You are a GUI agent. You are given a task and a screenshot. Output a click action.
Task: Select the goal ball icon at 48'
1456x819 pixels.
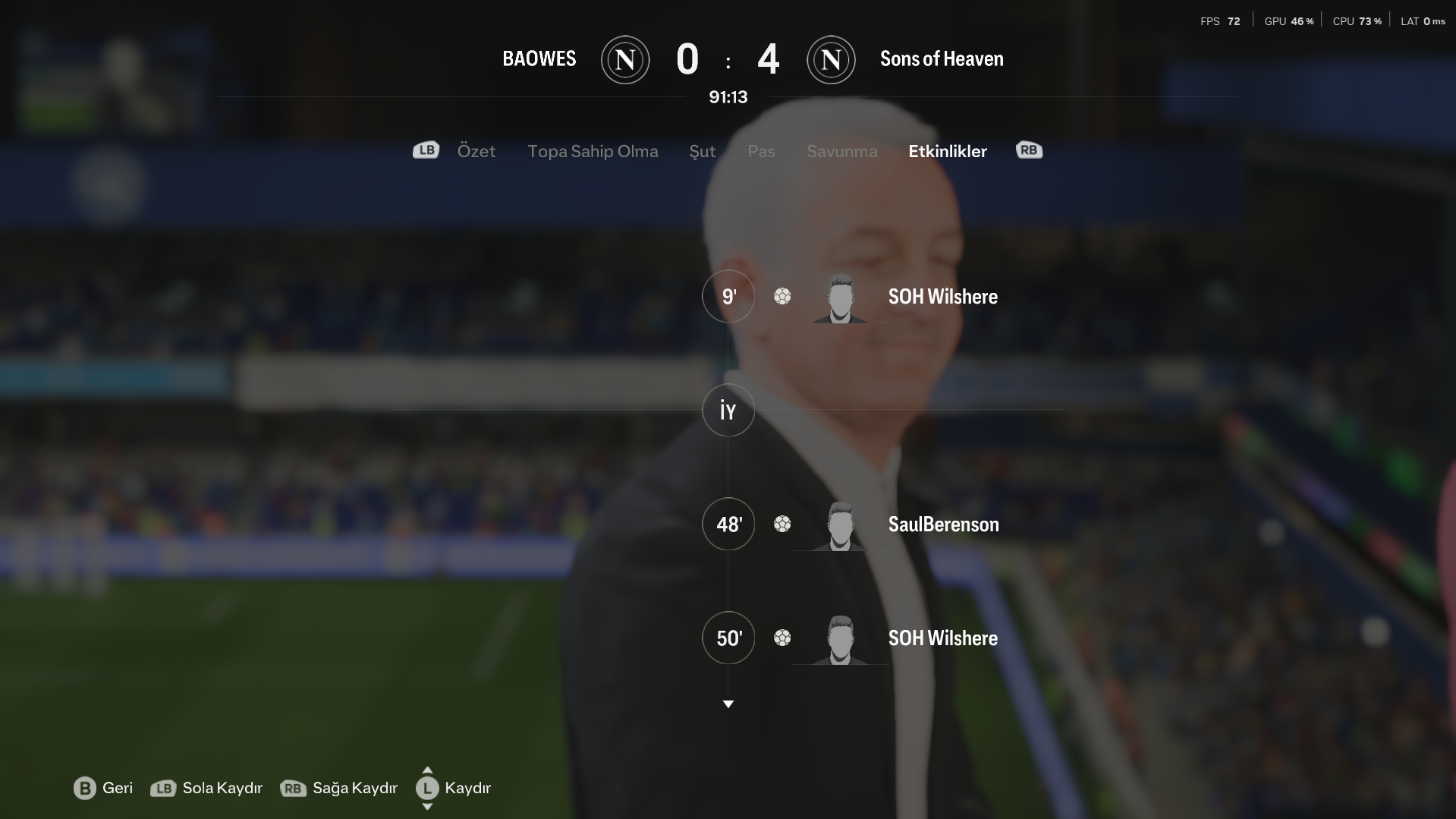point(782,524)
